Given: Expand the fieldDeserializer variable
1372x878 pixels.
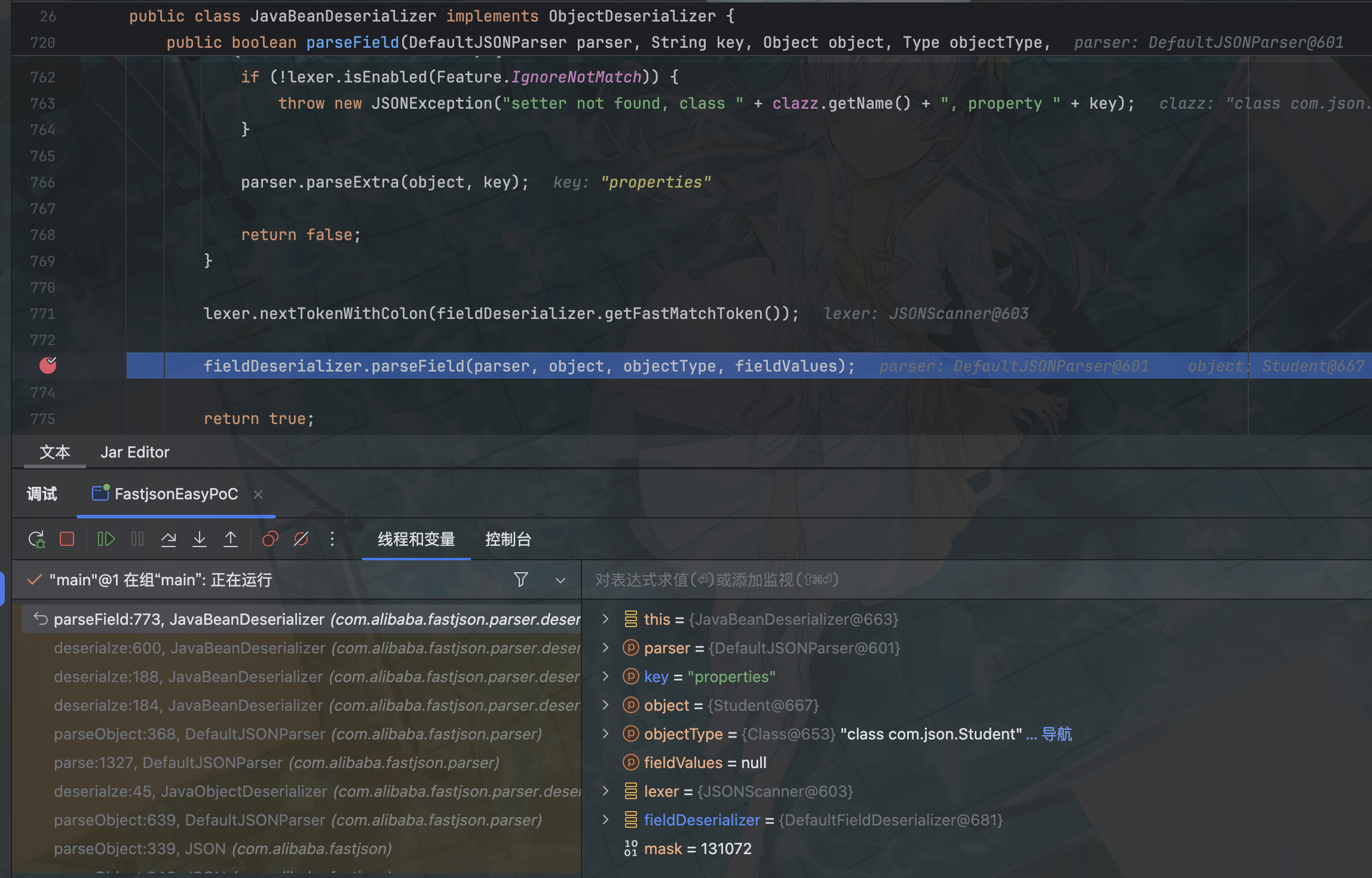Looking at the screenshot, I should [605, 820].
